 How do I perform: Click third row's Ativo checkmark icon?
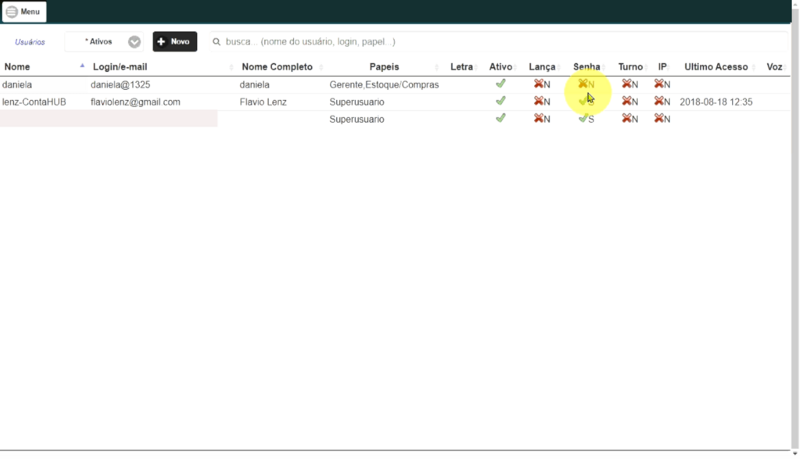[501, 118]
